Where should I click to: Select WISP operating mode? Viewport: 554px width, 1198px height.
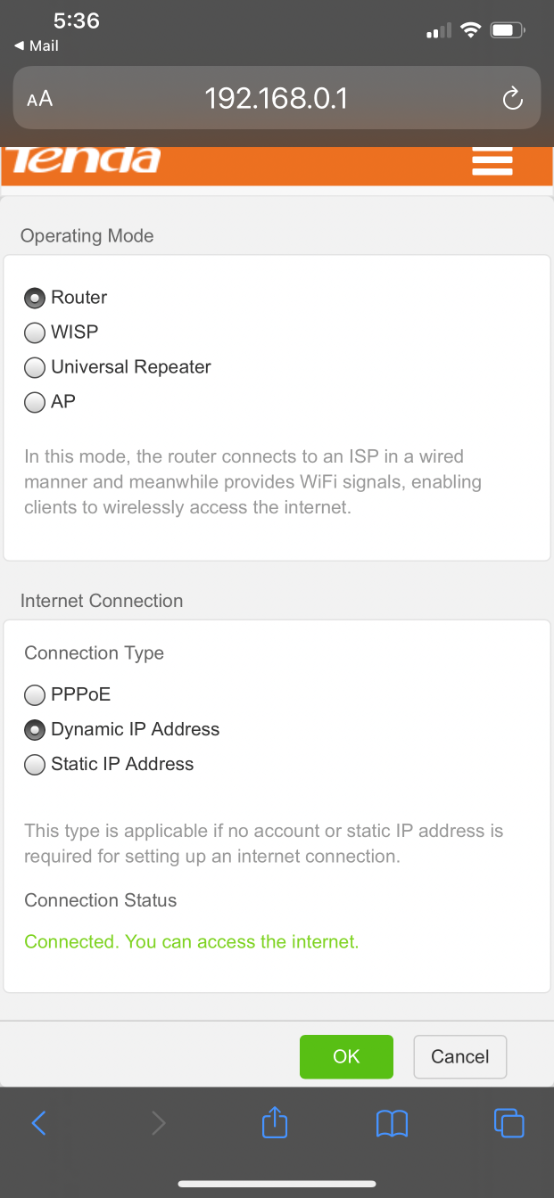click(61, 332)
